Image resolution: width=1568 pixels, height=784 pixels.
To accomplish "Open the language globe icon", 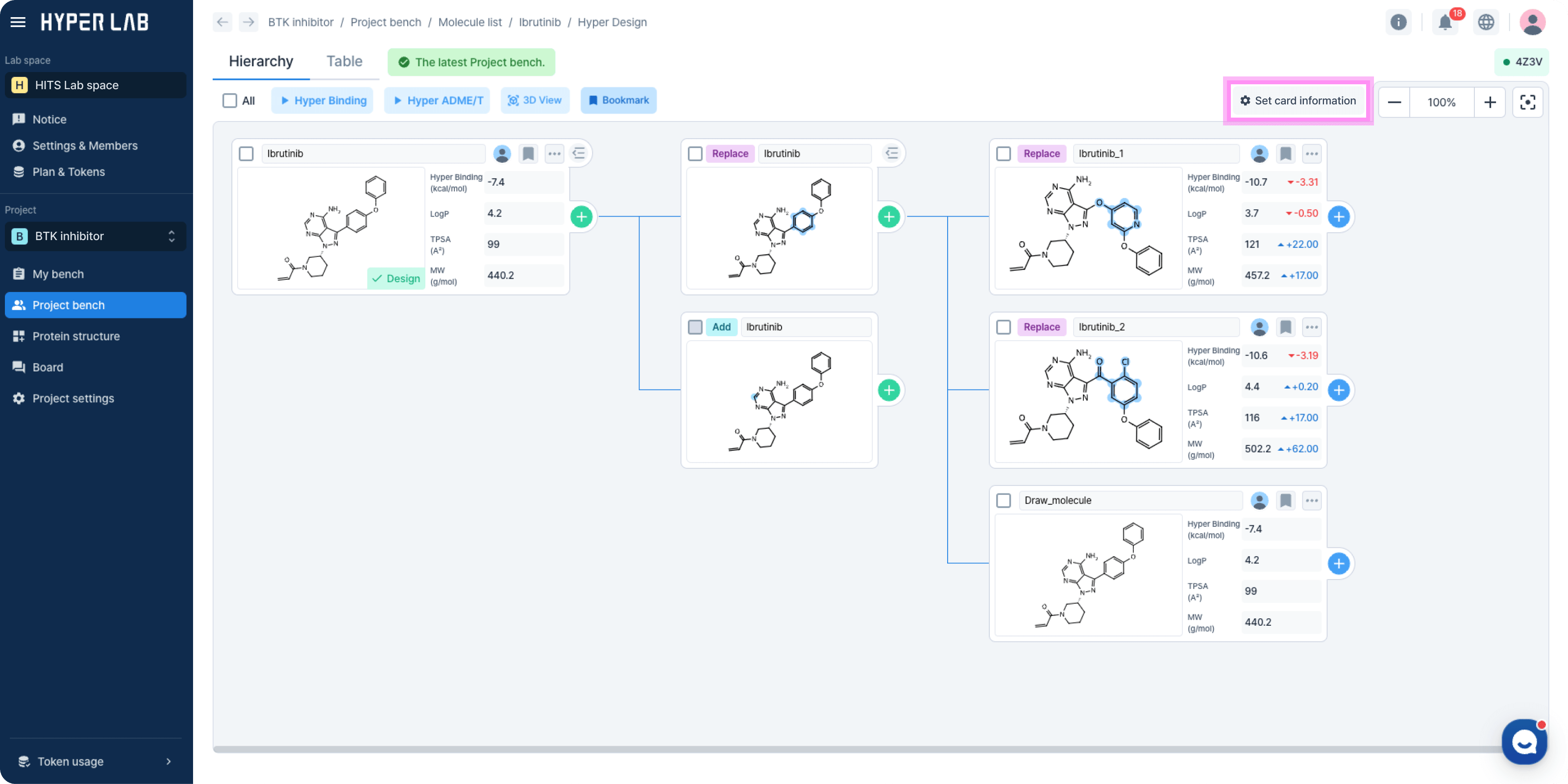I will [1486, 23].
